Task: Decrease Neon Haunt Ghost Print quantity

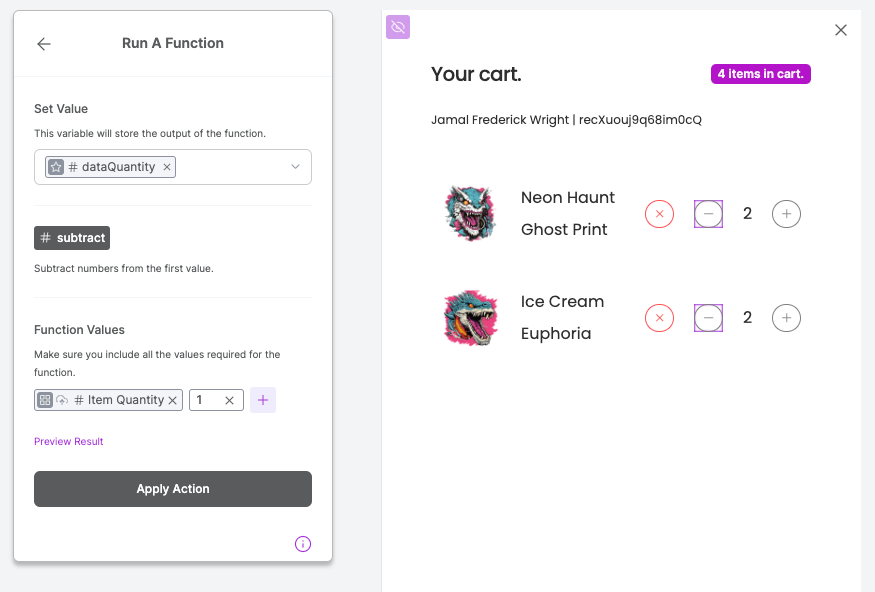Action: [x=708, y=214]
